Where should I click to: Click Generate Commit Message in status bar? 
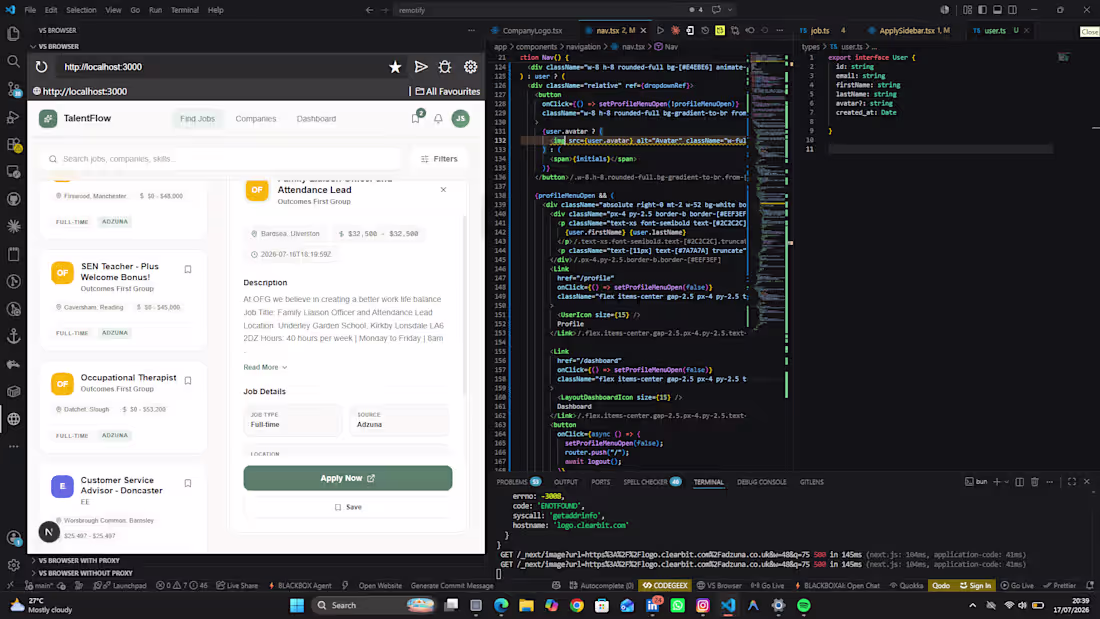click(x=452, y=585)
